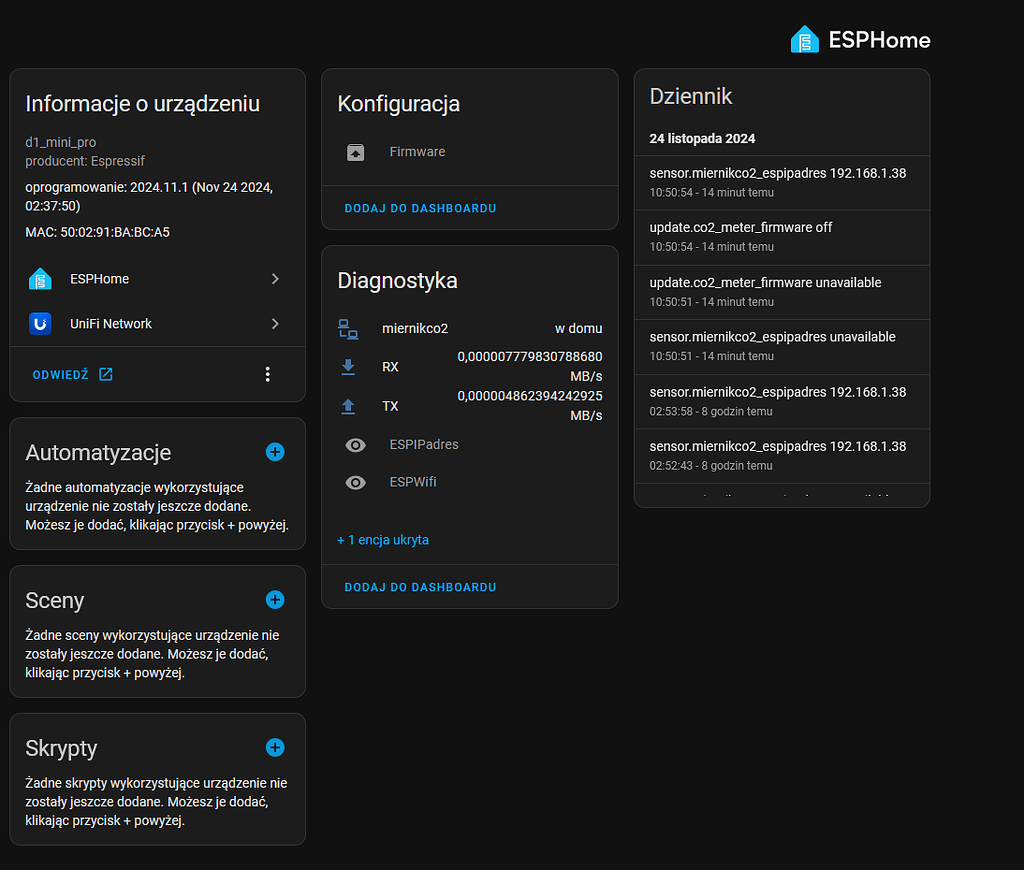Click DODAJ DO DASHBOARDU under Diagnostyka
Image resolution: width=1024 pixels, height=870 pixels.
tap(419, 587)
